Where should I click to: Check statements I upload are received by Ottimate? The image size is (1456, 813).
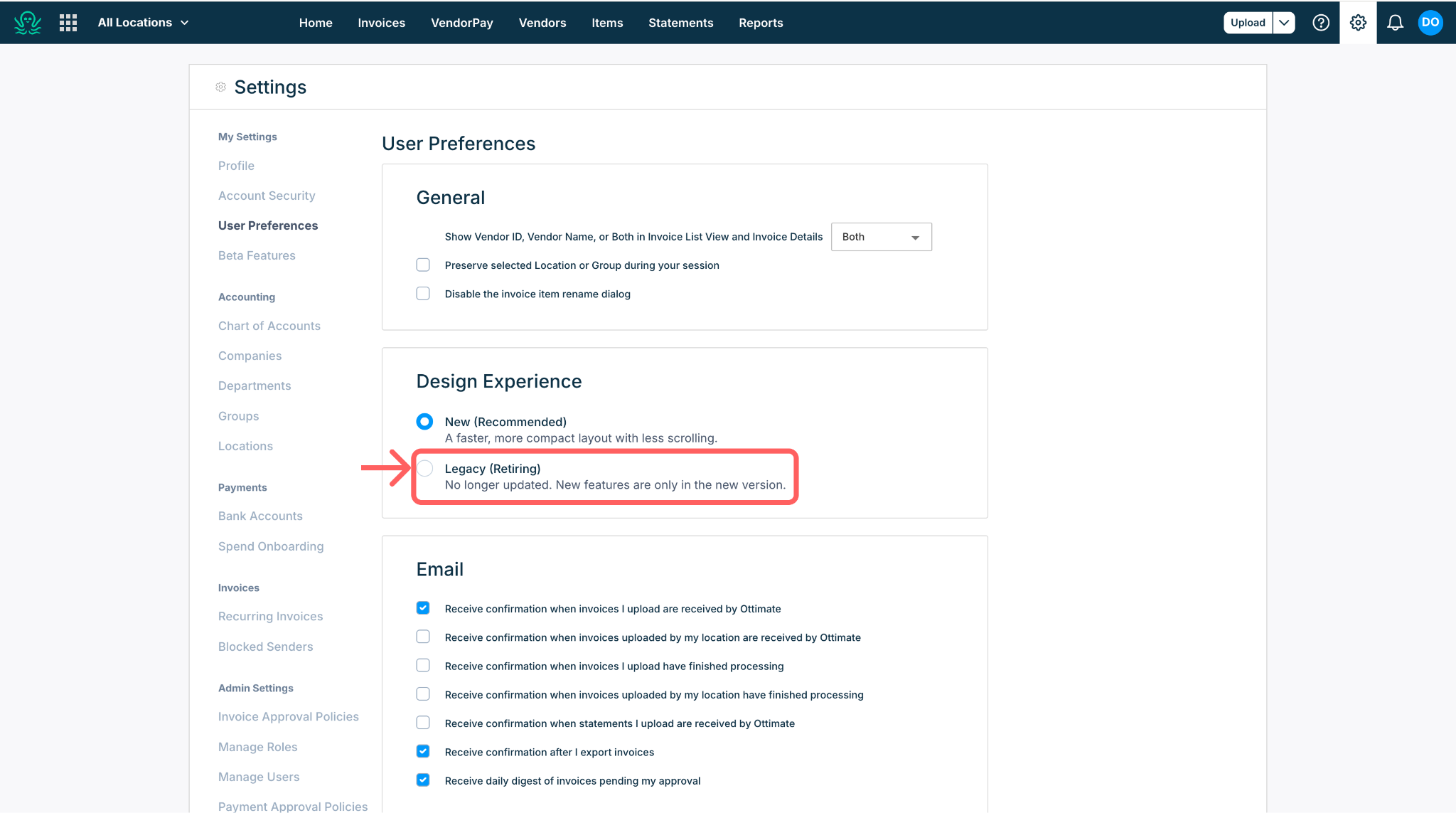pyautogui.click(x=423, y=723)
